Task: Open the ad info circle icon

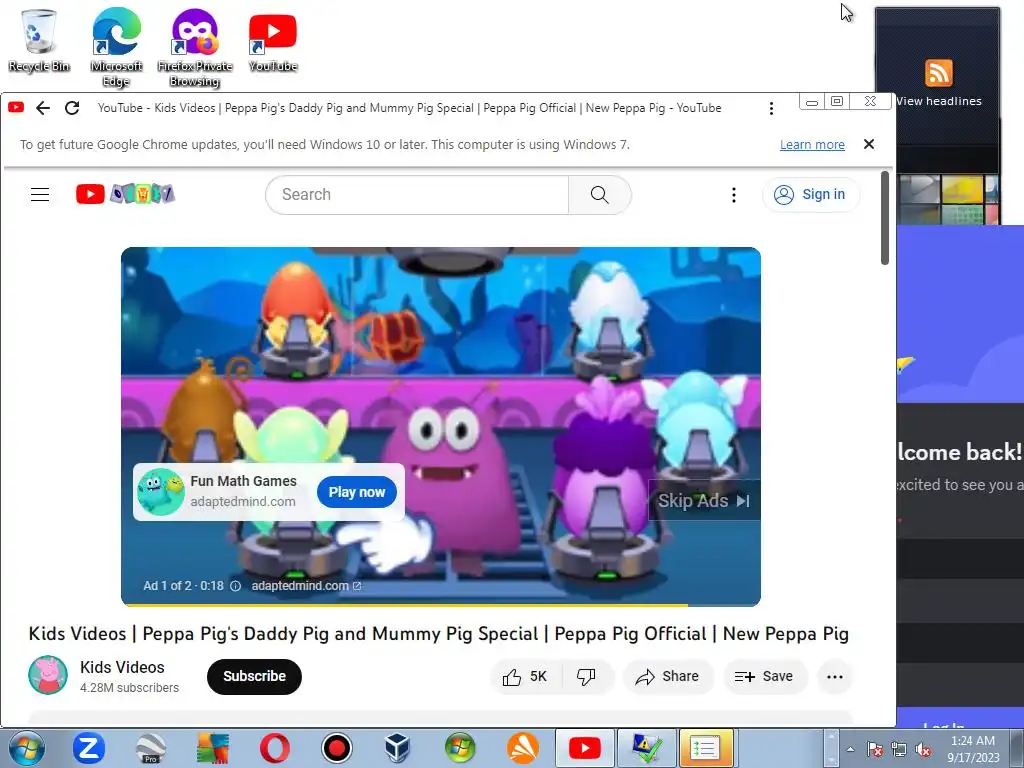Action: coord(235,586)
